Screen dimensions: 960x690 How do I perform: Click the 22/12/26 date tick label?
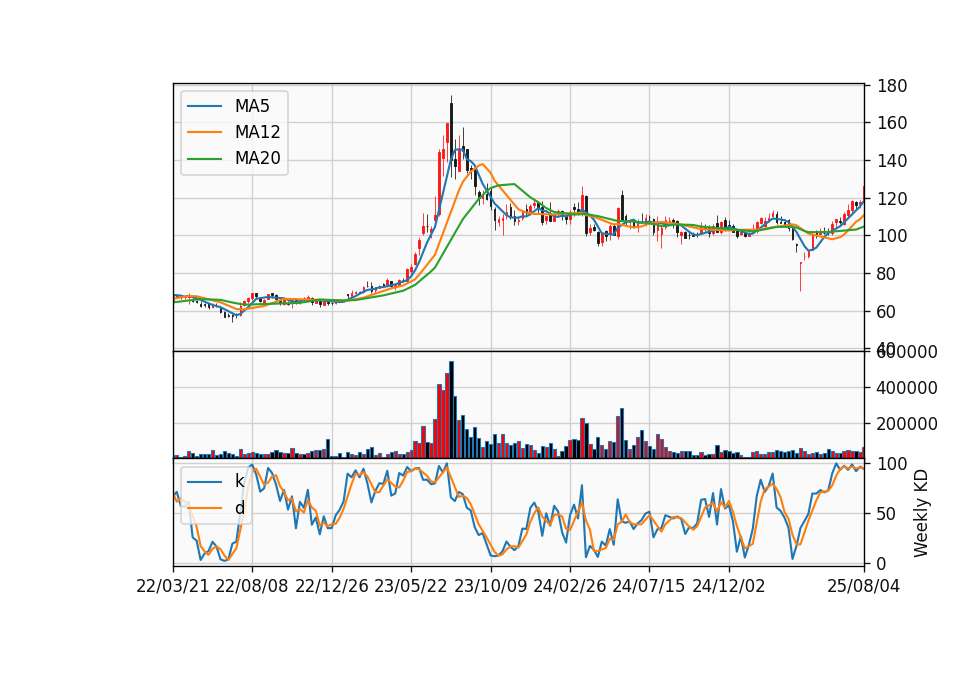pyautogui.click(x=332, y=586)
